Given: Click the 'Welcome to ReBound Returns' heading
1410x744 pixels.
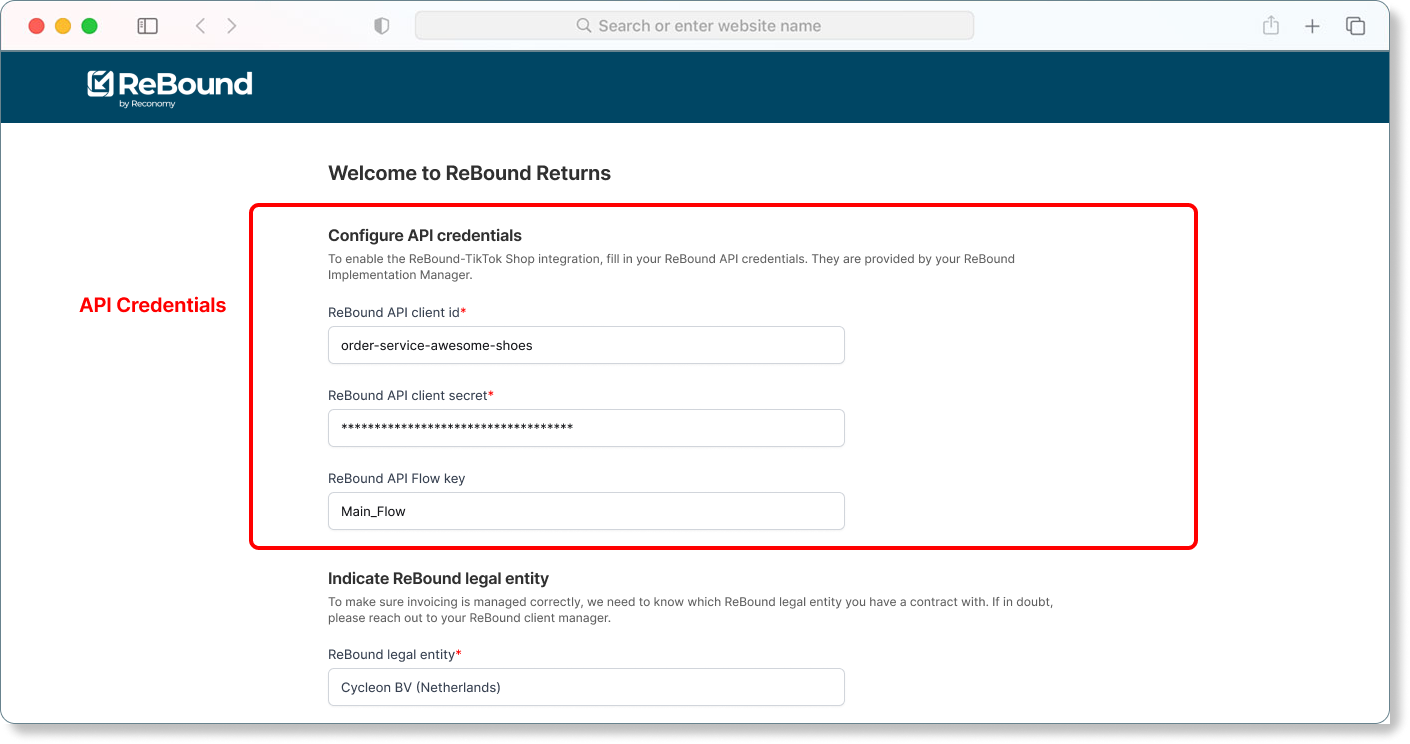Looking at the screenshot, I should [469, 173].
